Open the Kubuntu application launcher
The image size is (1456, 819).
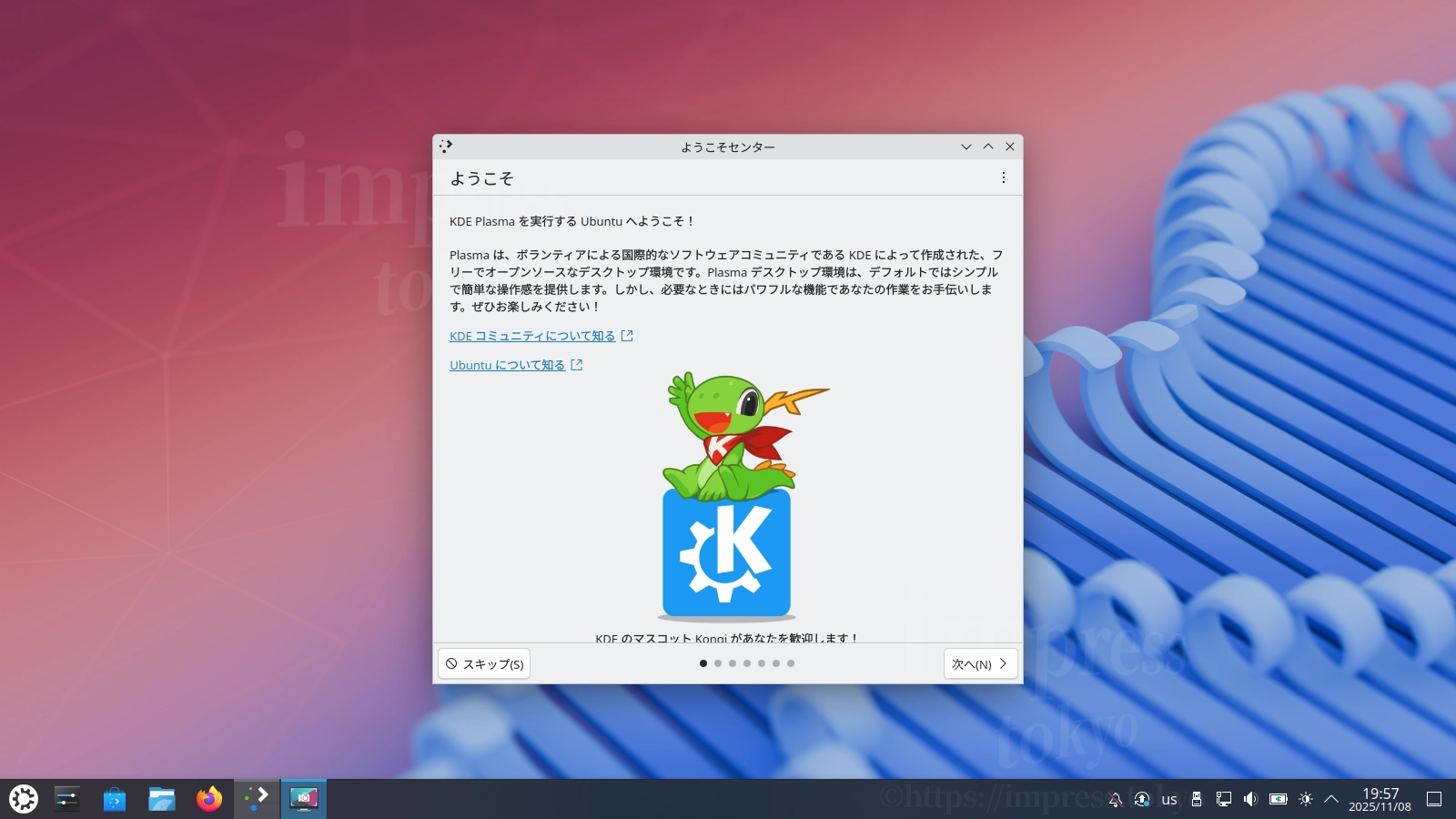click(x=24, y=799)
